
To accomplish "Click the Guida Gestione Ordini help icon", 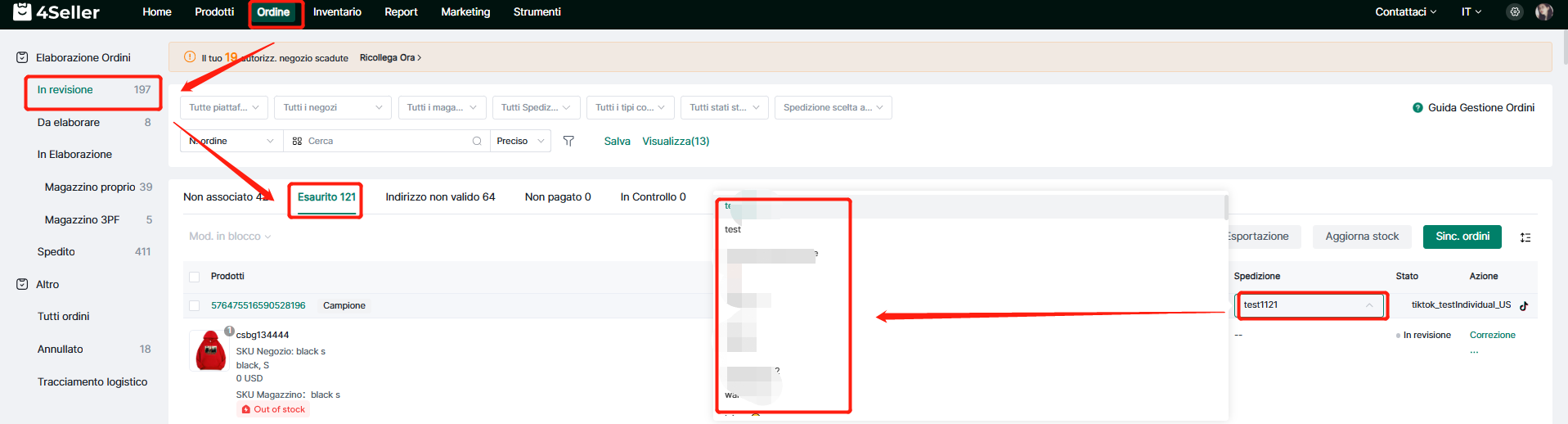I will coord(1417,108).
